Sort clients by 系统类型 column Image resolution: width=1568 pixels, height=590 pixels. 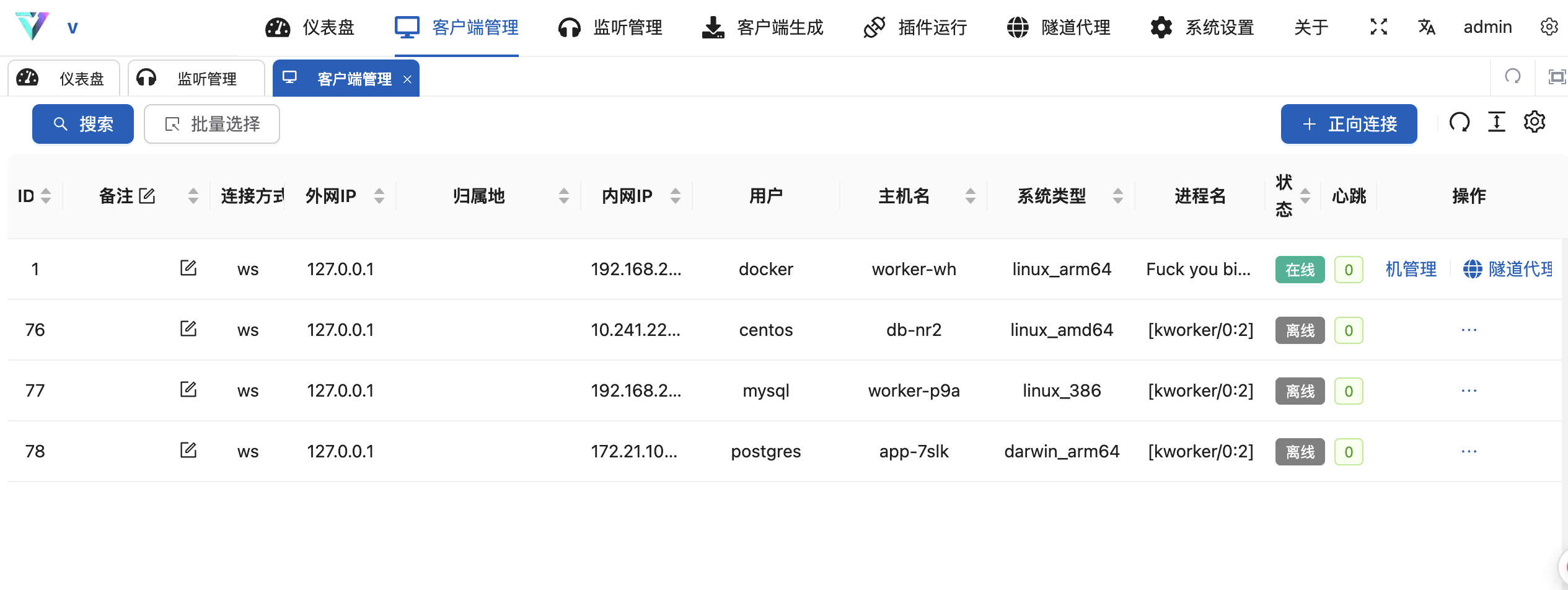[1117, 196]
